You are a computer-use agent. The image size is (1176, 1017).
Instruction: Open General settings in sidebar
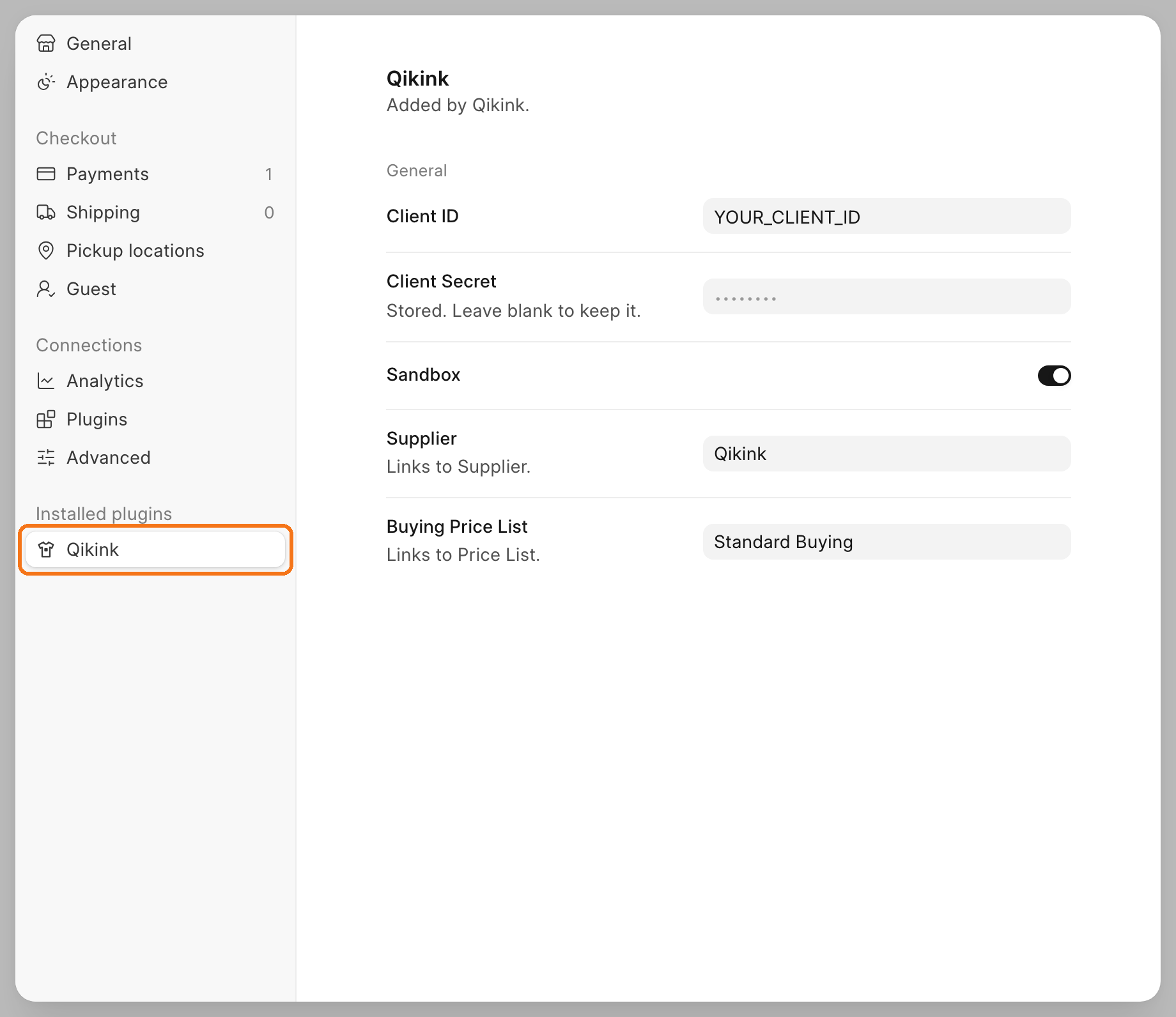tap(155, 43)
